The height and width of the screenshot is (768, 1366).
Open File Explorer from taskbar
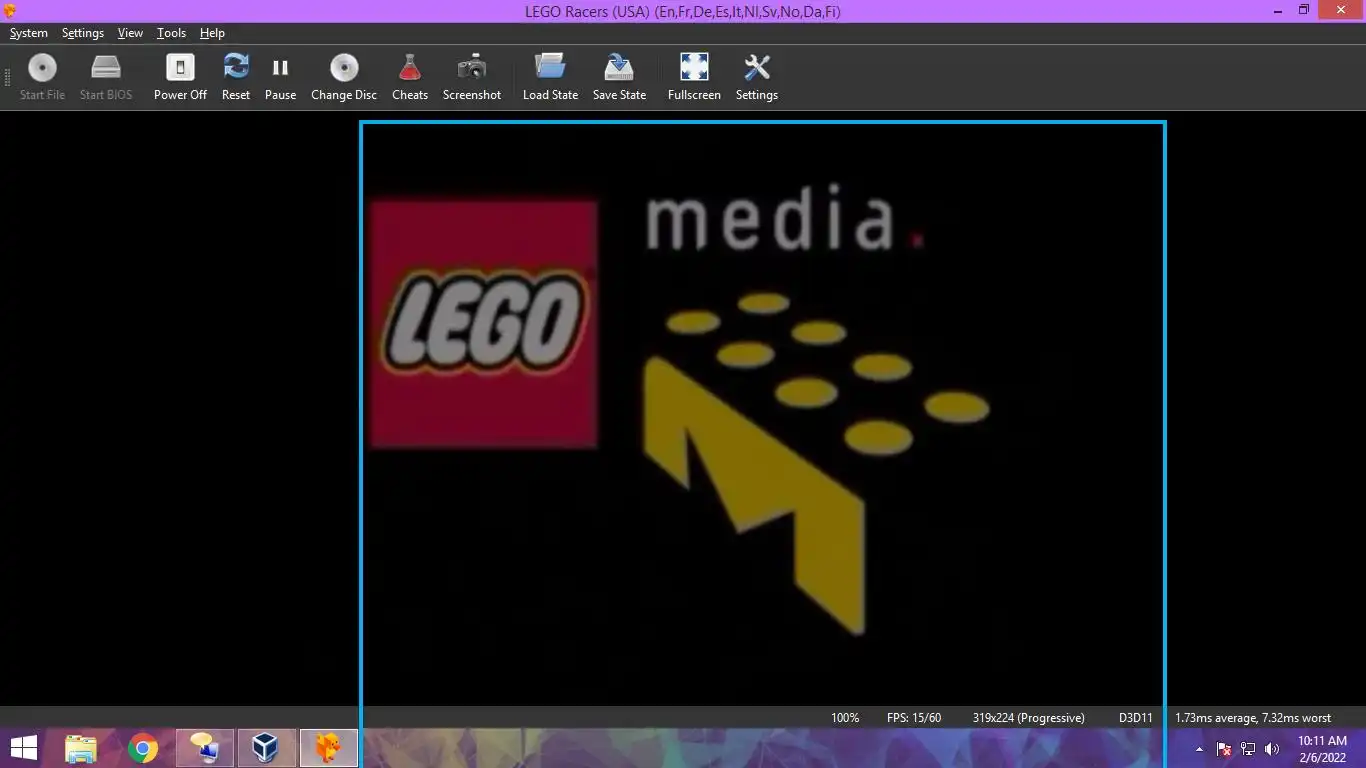point(81,748)
